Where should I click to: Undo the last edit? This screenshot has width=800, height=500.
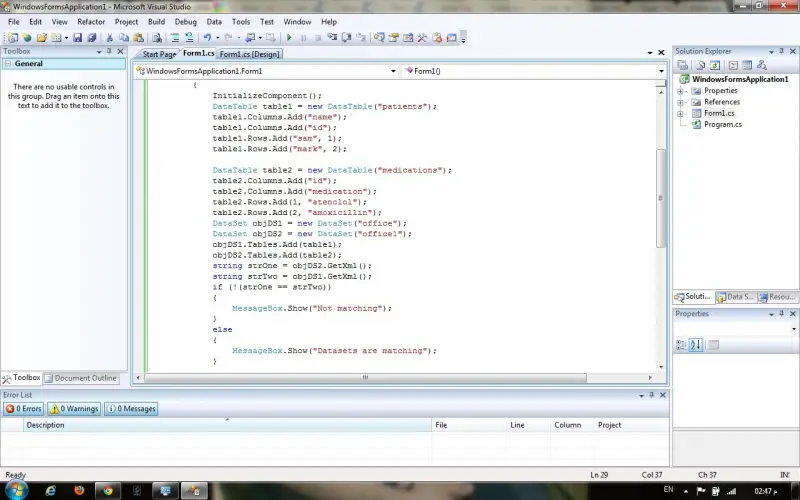[x=207, y=38]
